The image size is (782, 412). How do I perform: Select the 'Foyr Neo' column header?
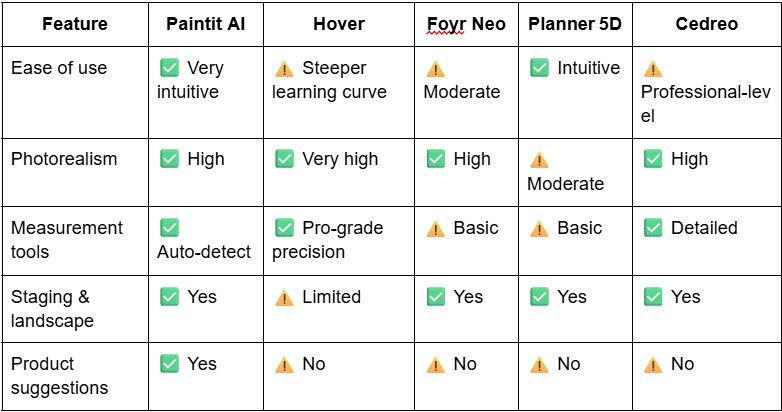(x=465, y=24)
